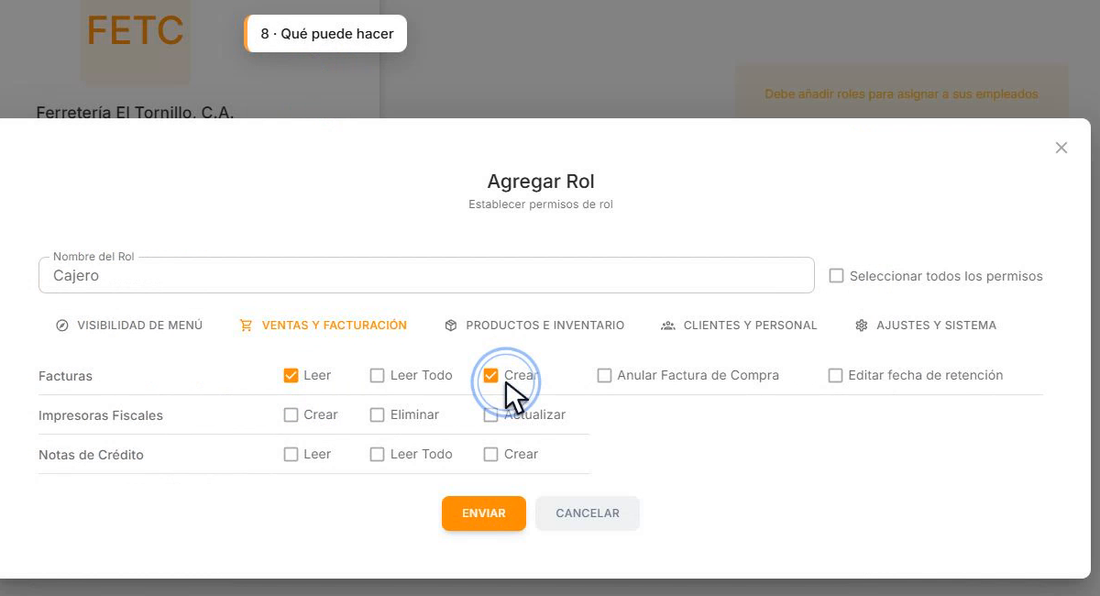Switch to Clientes y Personal tab

(x=739, y=325)
